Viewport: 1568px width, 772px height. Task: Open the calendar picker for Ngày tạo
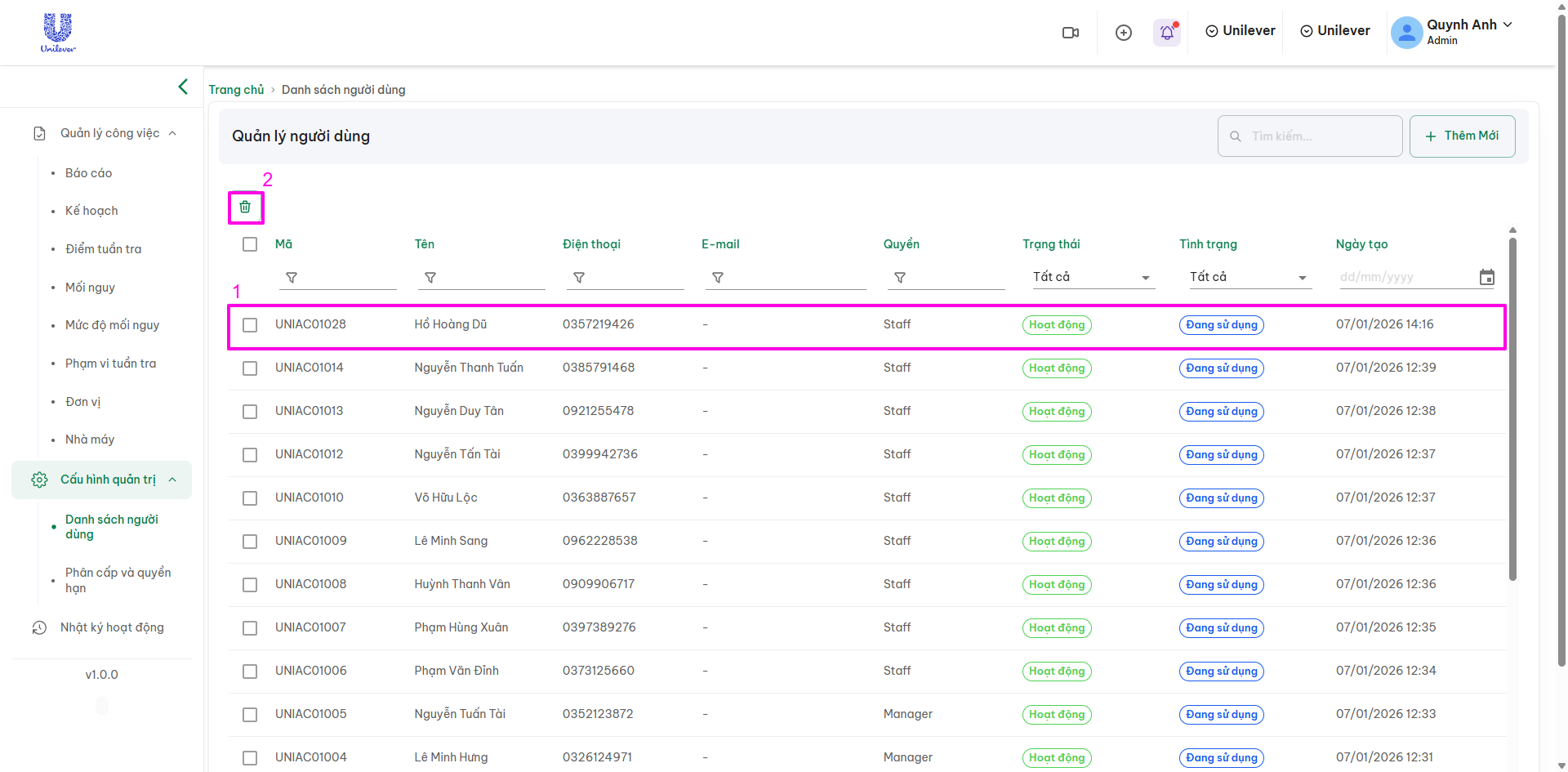pos(1486,278)
